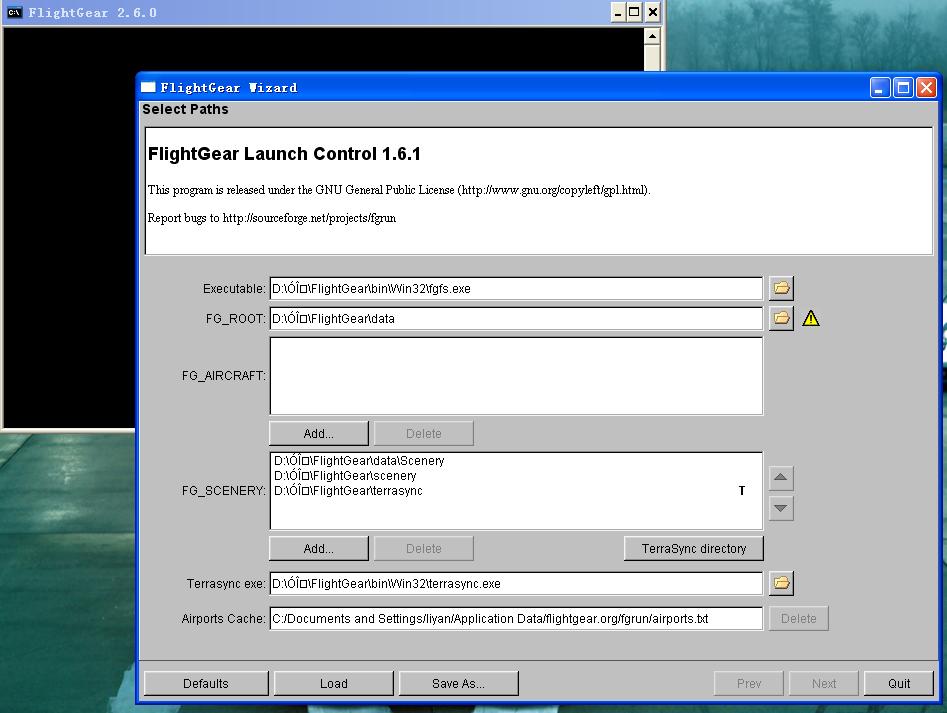Click the FG_ROOT label
The width and height of the screenshot is (947, 713).
[x=236, y=319]
